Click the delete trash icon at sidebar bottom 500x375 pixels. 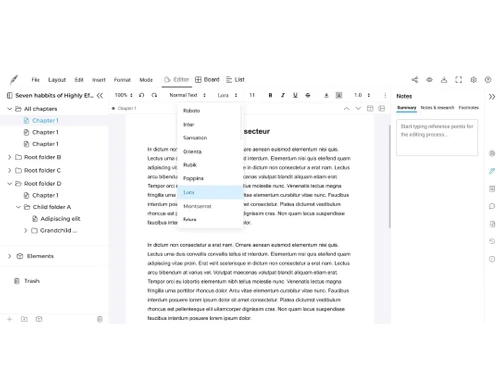coord(99,319)
